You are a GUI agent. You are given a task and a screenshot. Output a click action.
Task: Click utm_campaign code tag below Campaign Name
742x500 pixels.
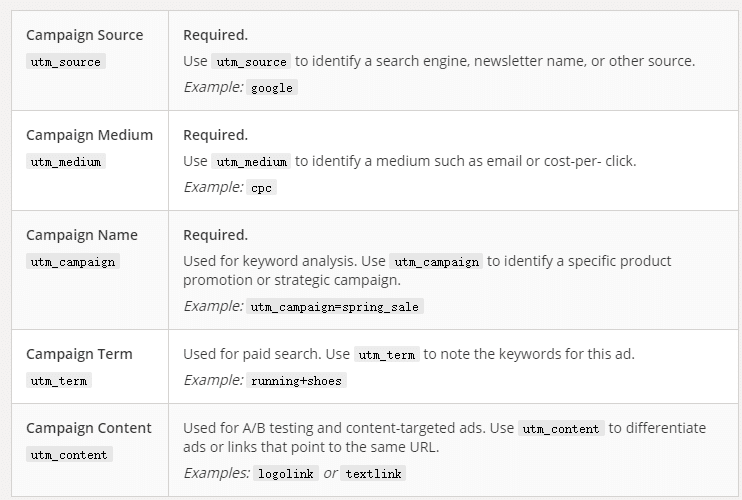point(72,261)
